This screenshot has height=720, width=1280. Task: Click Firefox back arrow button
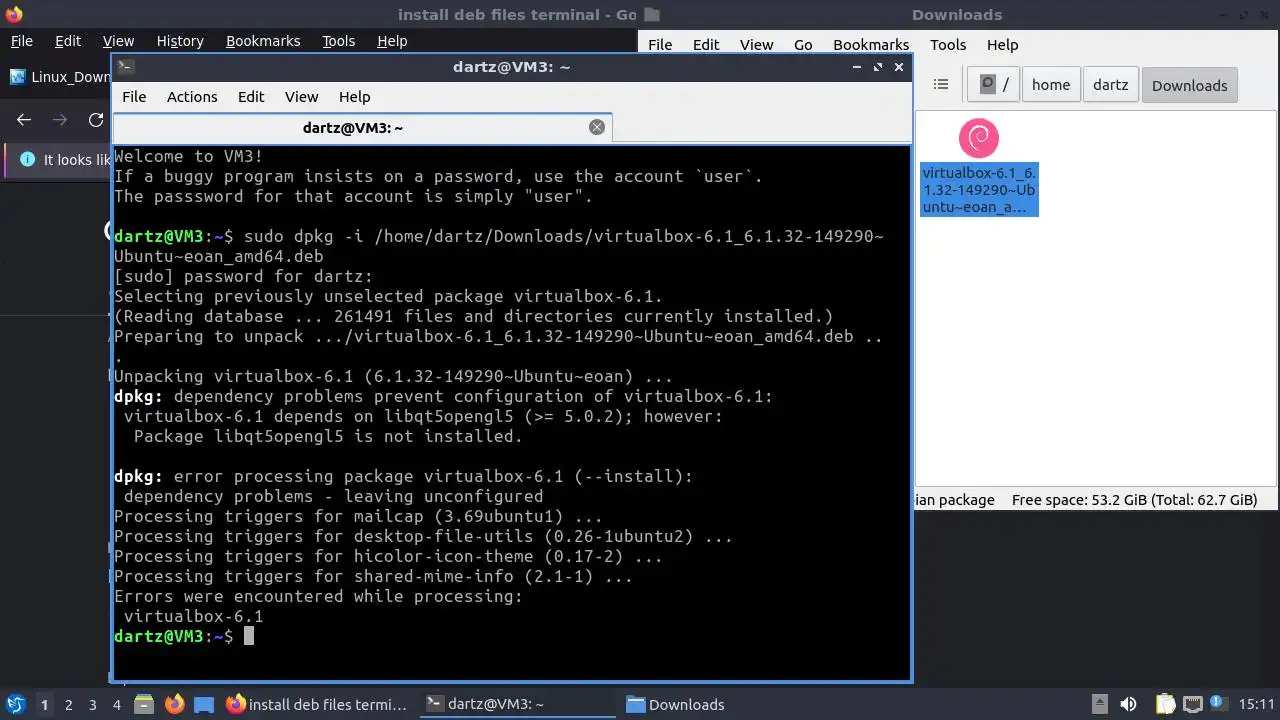(x=24, y=120)
